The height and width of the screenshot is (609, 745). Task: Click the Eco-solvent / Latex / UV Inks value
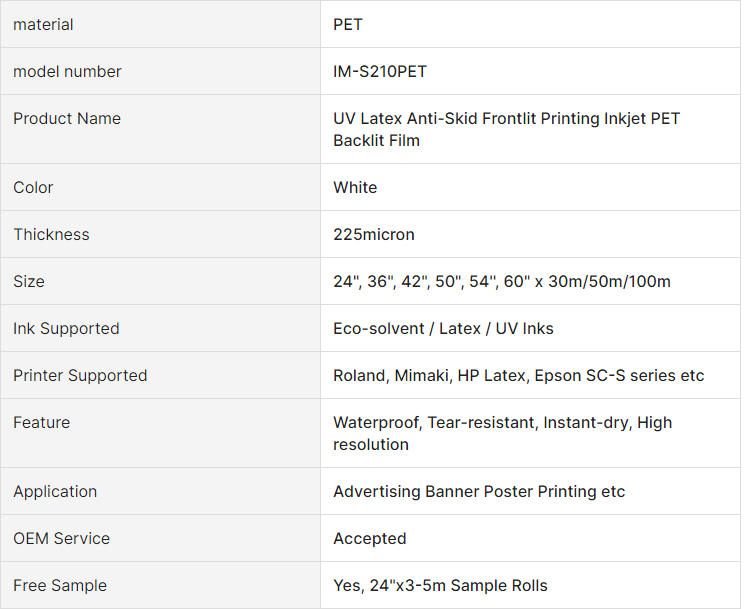click(x=443, y=328)
